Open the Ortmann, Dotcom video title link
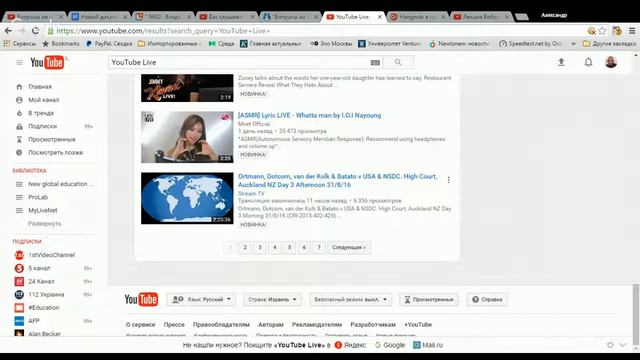Viewport: 640px width, 360px height. coord(337,180)
